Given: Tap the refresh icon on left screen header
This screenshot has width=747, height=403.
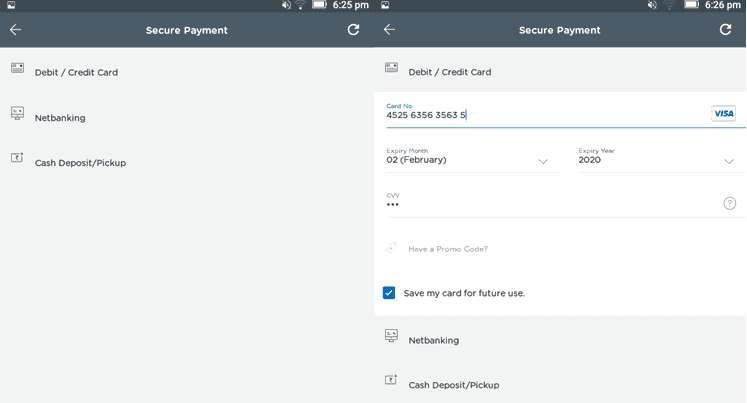Looking at the screenshot, I should pos(353,30).
